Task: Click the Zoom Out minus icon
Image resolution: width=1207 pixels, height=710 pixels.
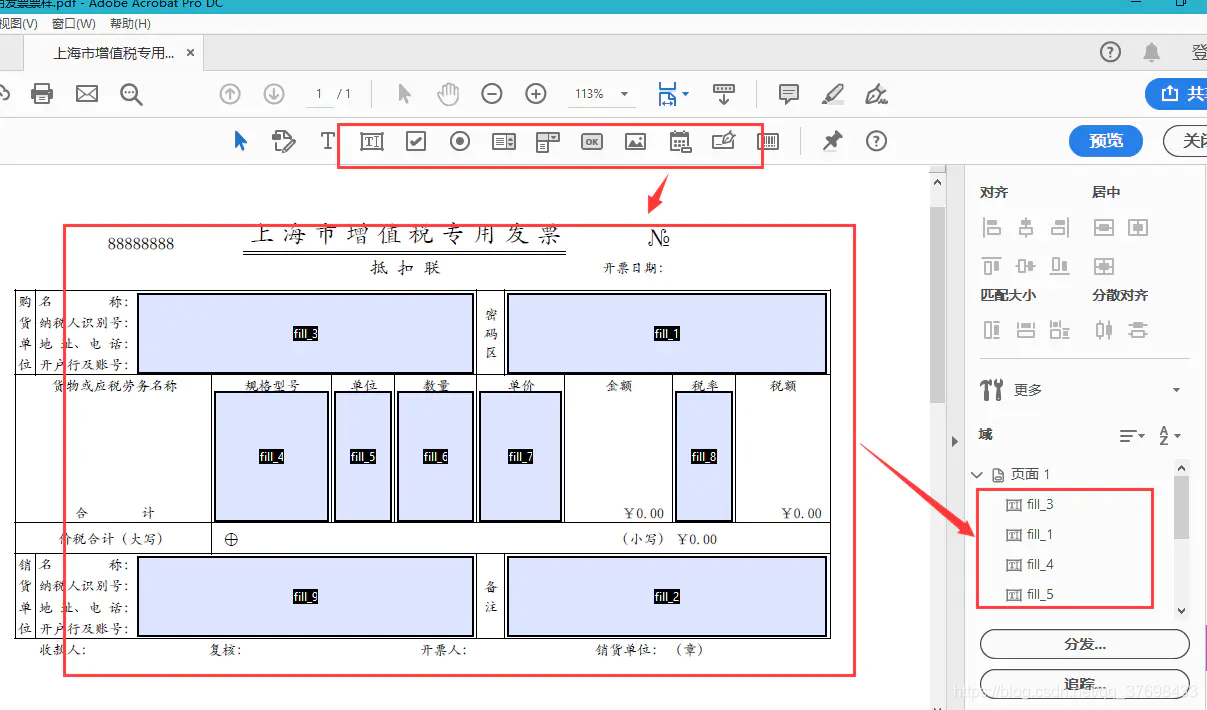Action: pos(492,94)
